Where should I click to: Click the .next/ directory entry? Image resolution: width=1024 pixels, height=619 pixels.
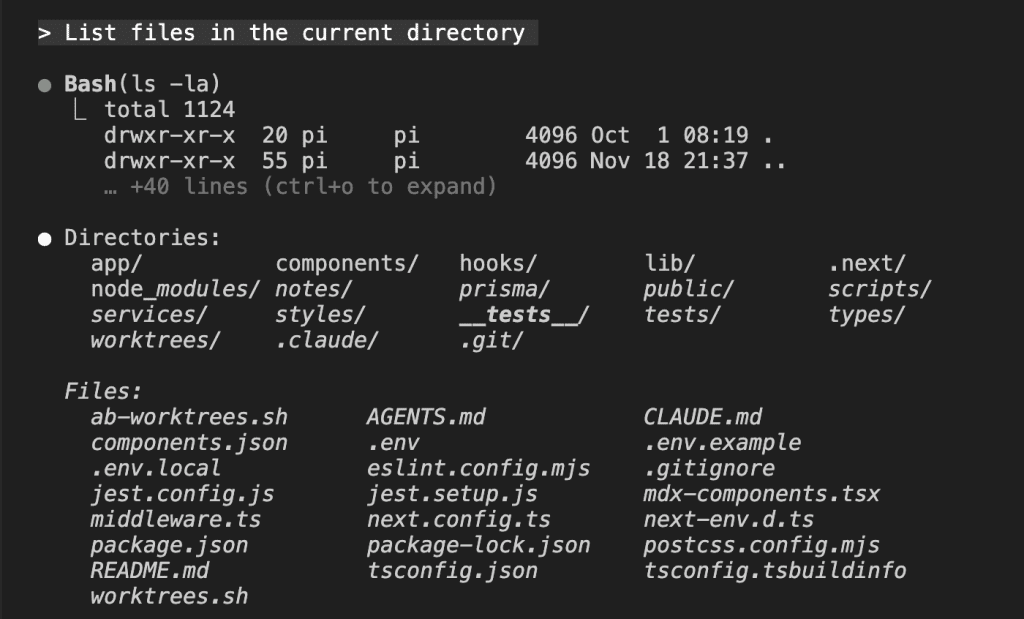867,264
